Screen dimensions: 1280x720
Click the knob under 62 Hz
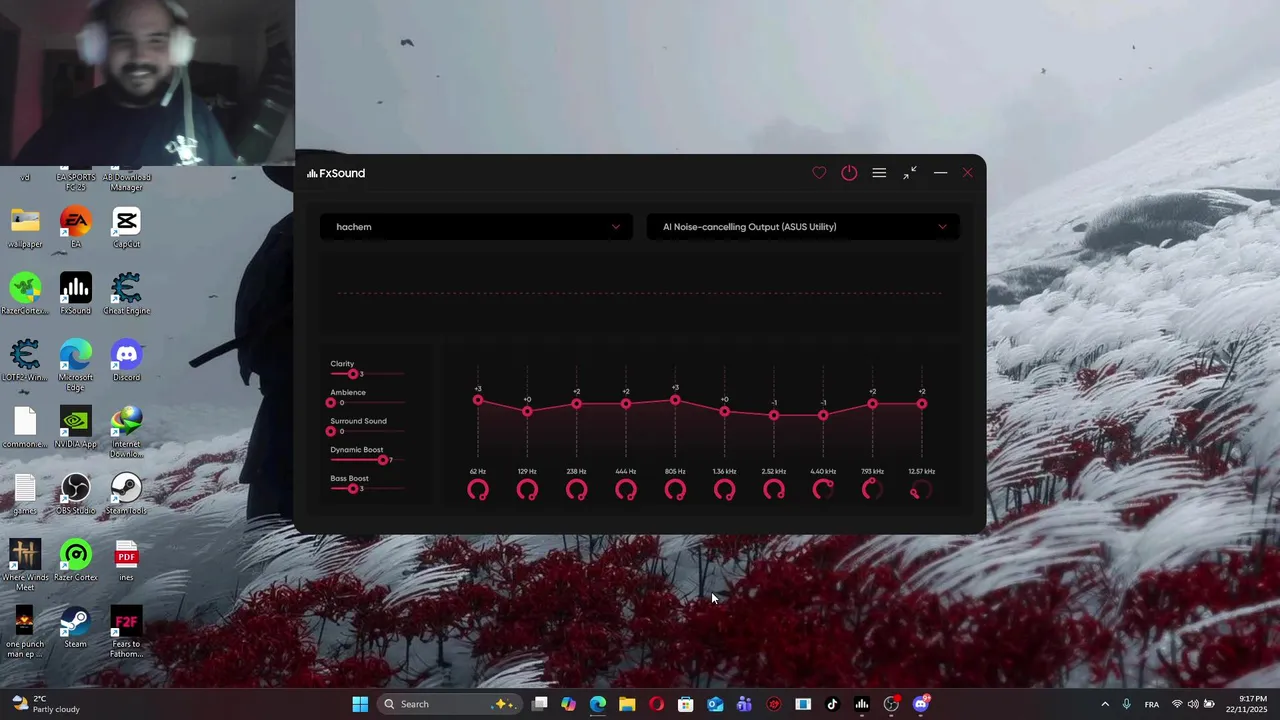(x=478, y=490)
